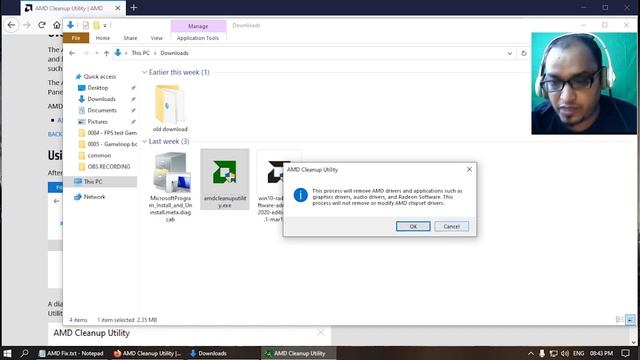Expand the address bar history dropdown
This screenshot has width=640, height=360.
510,53
